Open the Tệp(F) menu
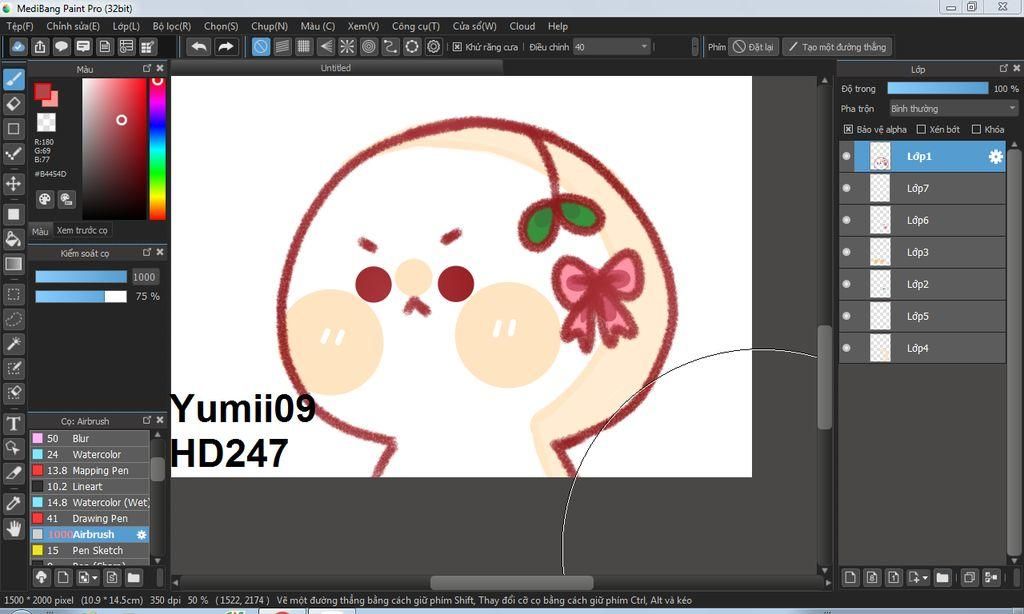 tap(20, 26)
